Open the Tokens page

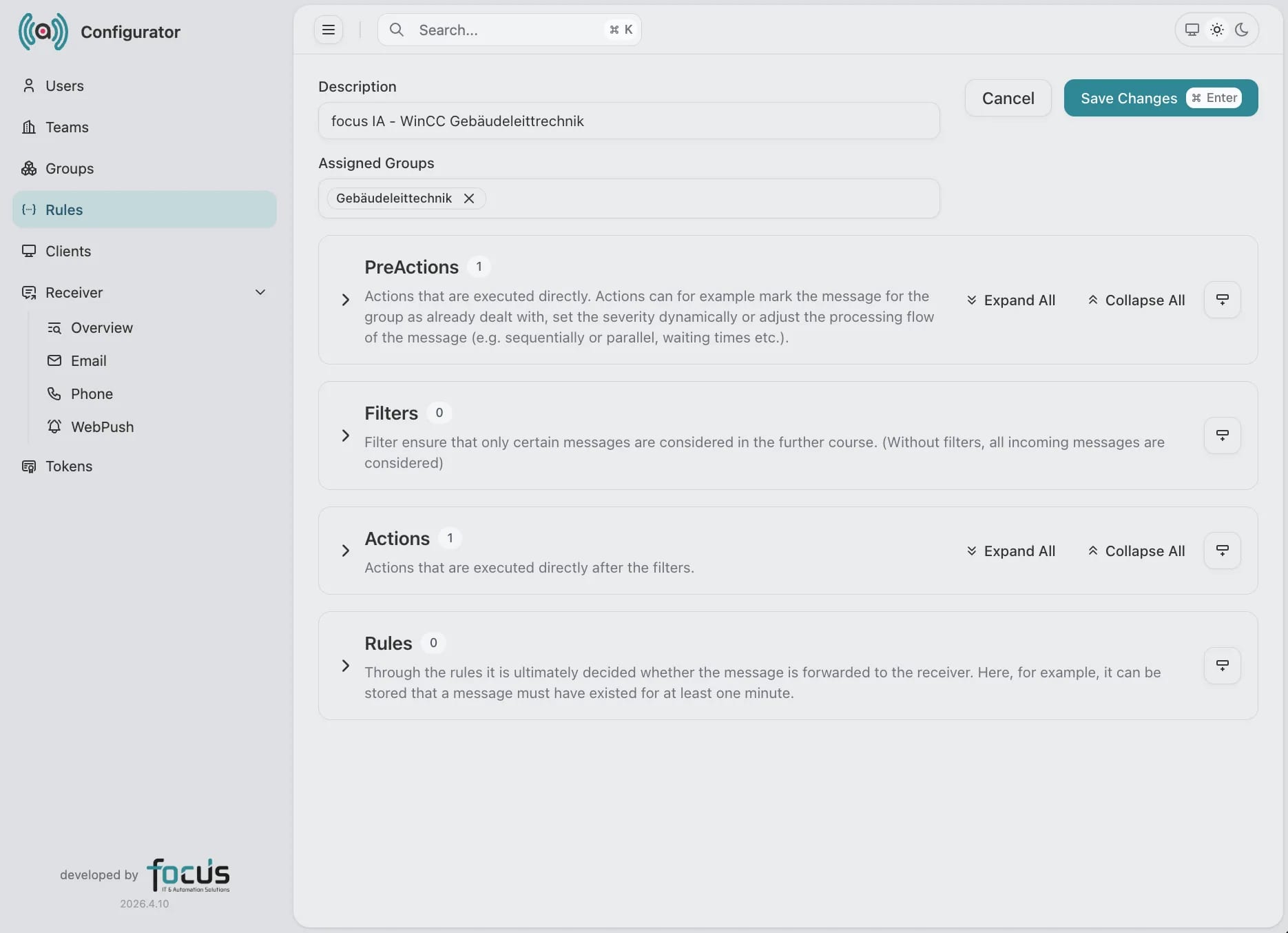145,466
